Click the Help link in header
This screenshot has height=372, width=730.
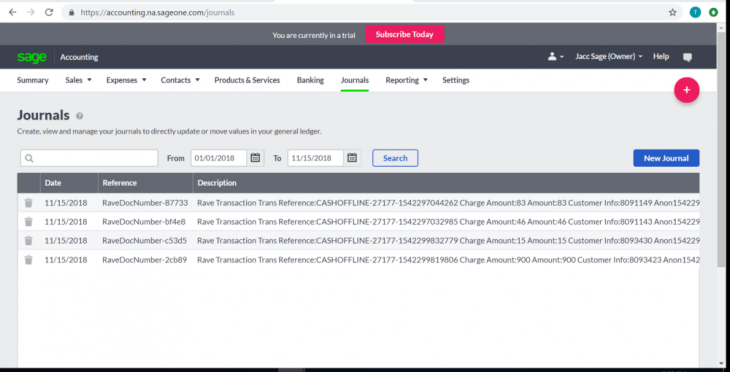click(661, 56)
